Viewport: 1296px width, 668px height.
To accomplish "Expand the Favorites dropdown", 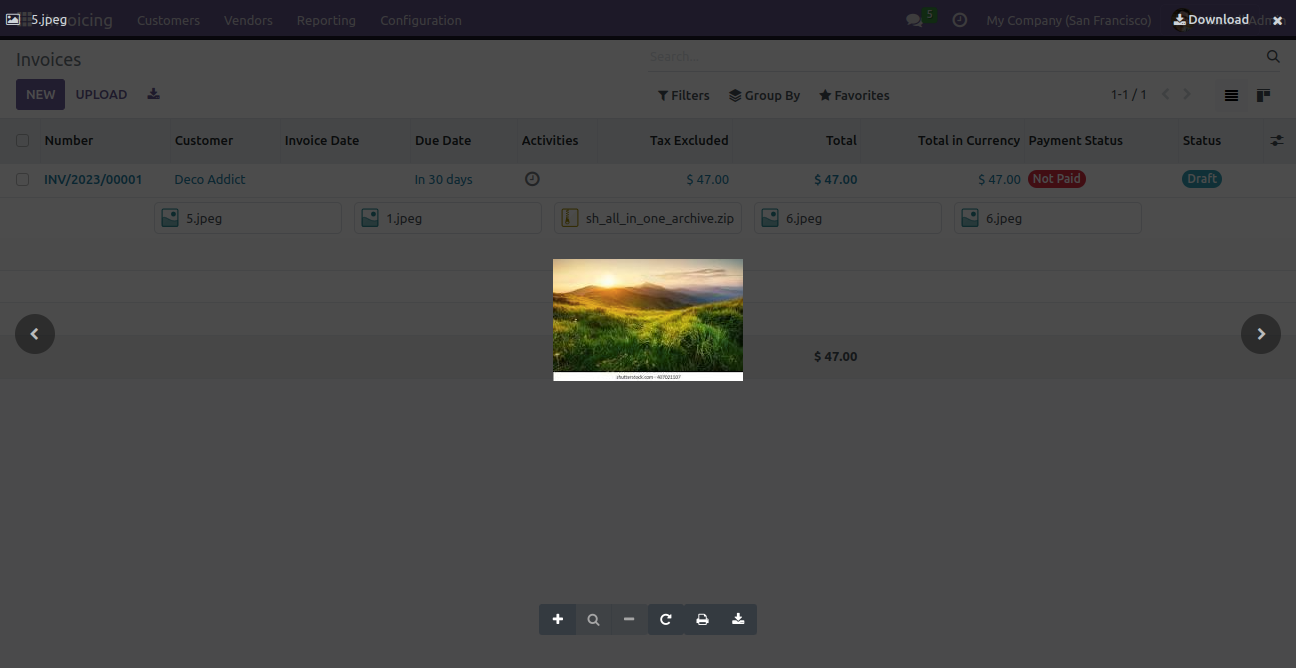I will tap(854, 96).
